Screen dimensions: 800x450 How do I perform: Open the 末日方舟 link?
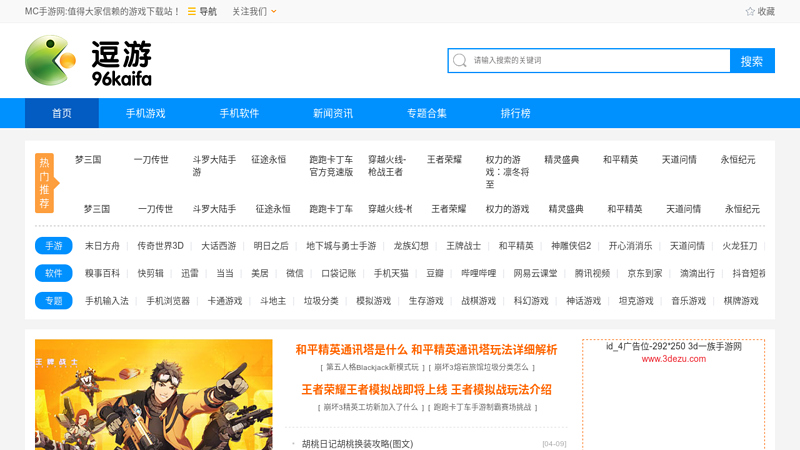102,246
